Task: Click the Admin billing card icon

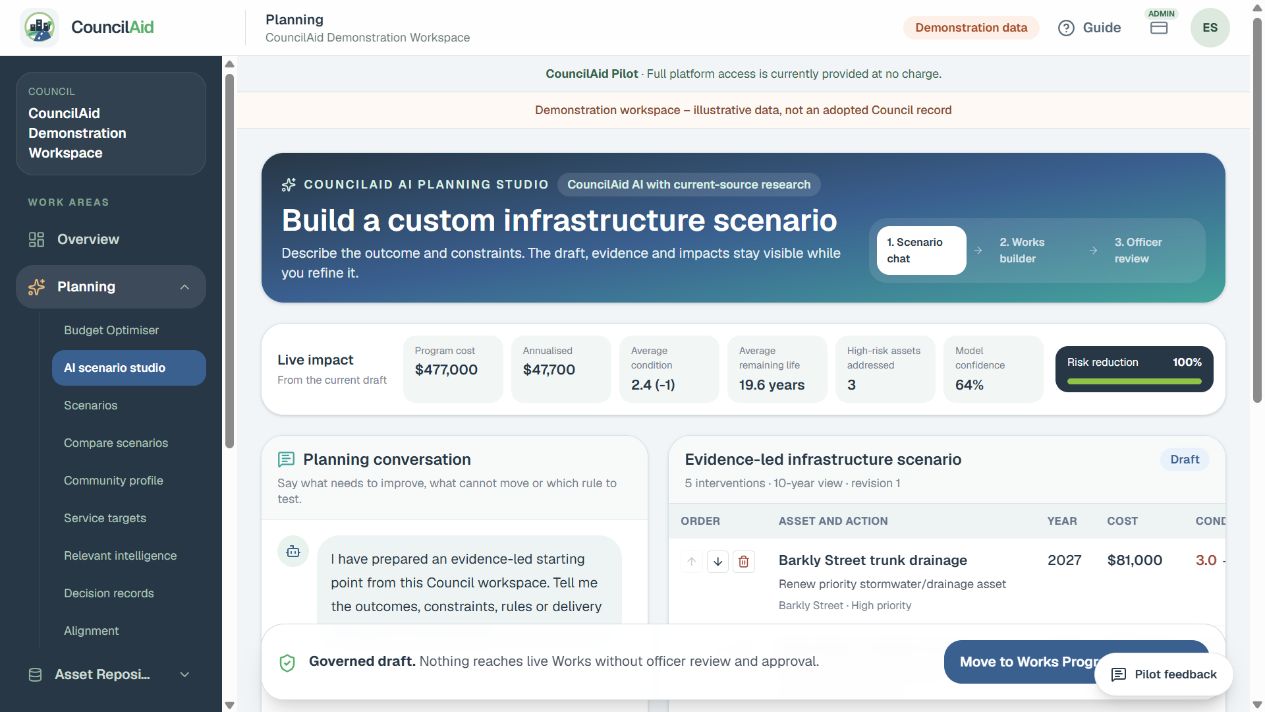Action: [1159, 28]
